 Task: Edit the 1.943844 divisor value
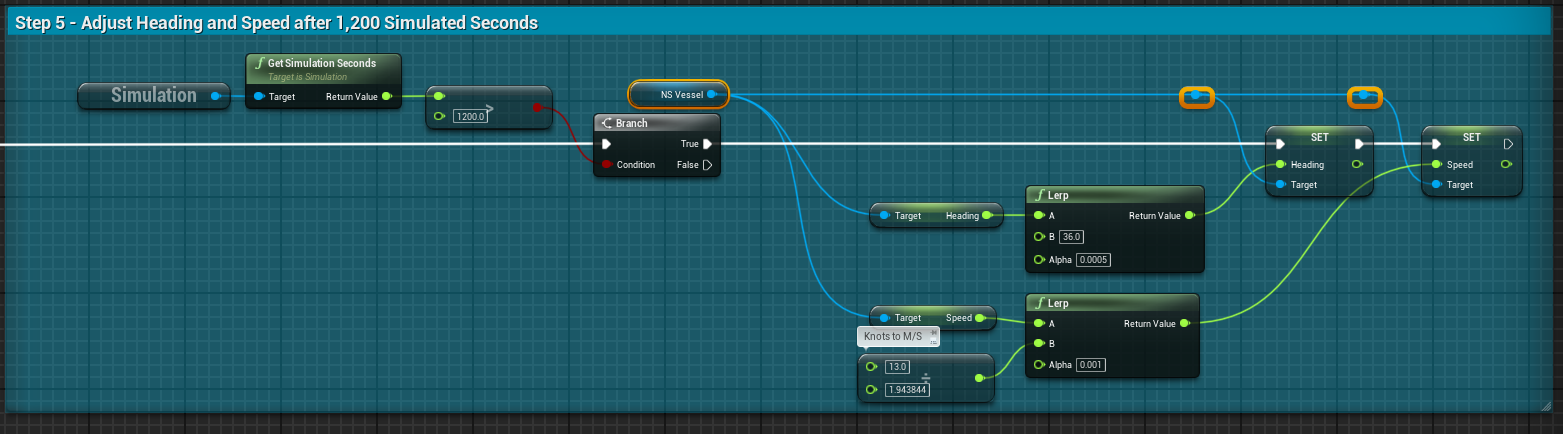pyautogui.click(x=907, y=390)
